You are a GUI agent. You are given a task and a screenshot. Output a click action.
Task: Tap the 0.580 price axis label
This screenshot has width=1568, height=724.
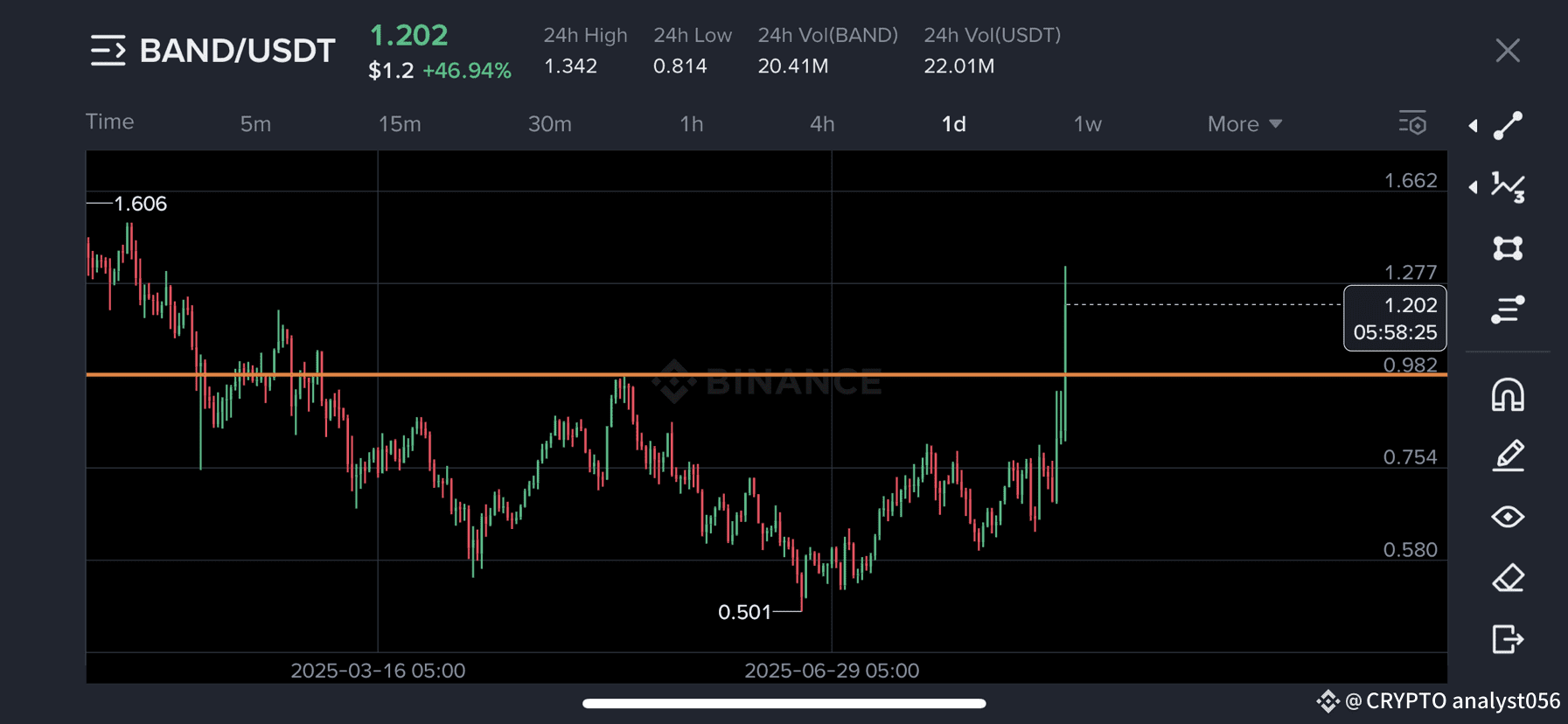pyautogui.click(x=1410, y=550)
